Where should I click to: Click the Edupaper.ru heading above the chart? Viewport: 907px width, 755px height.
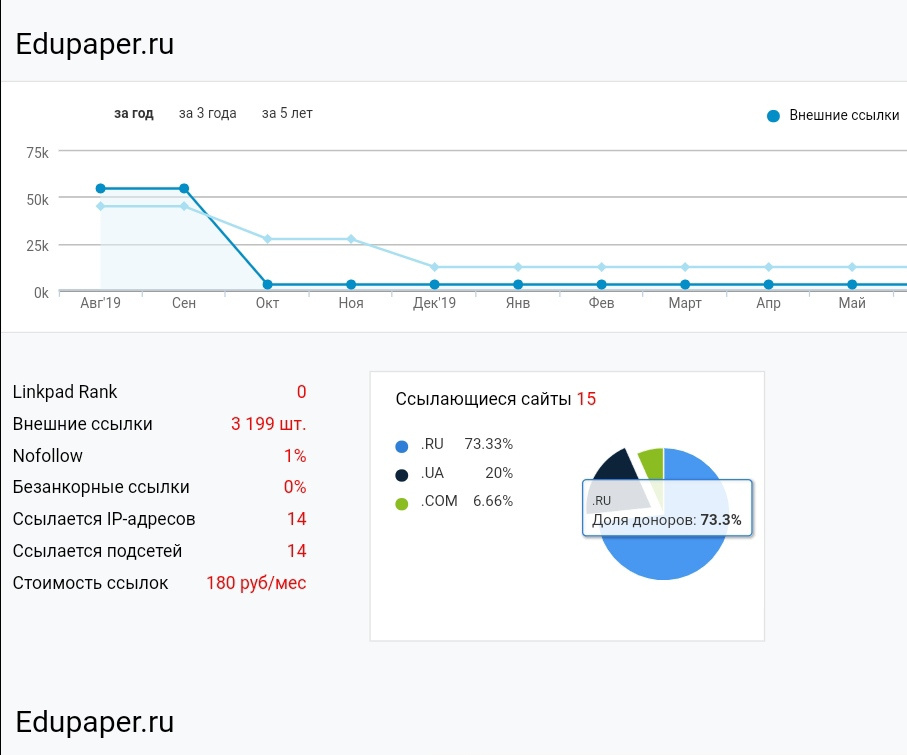(95, 45)
